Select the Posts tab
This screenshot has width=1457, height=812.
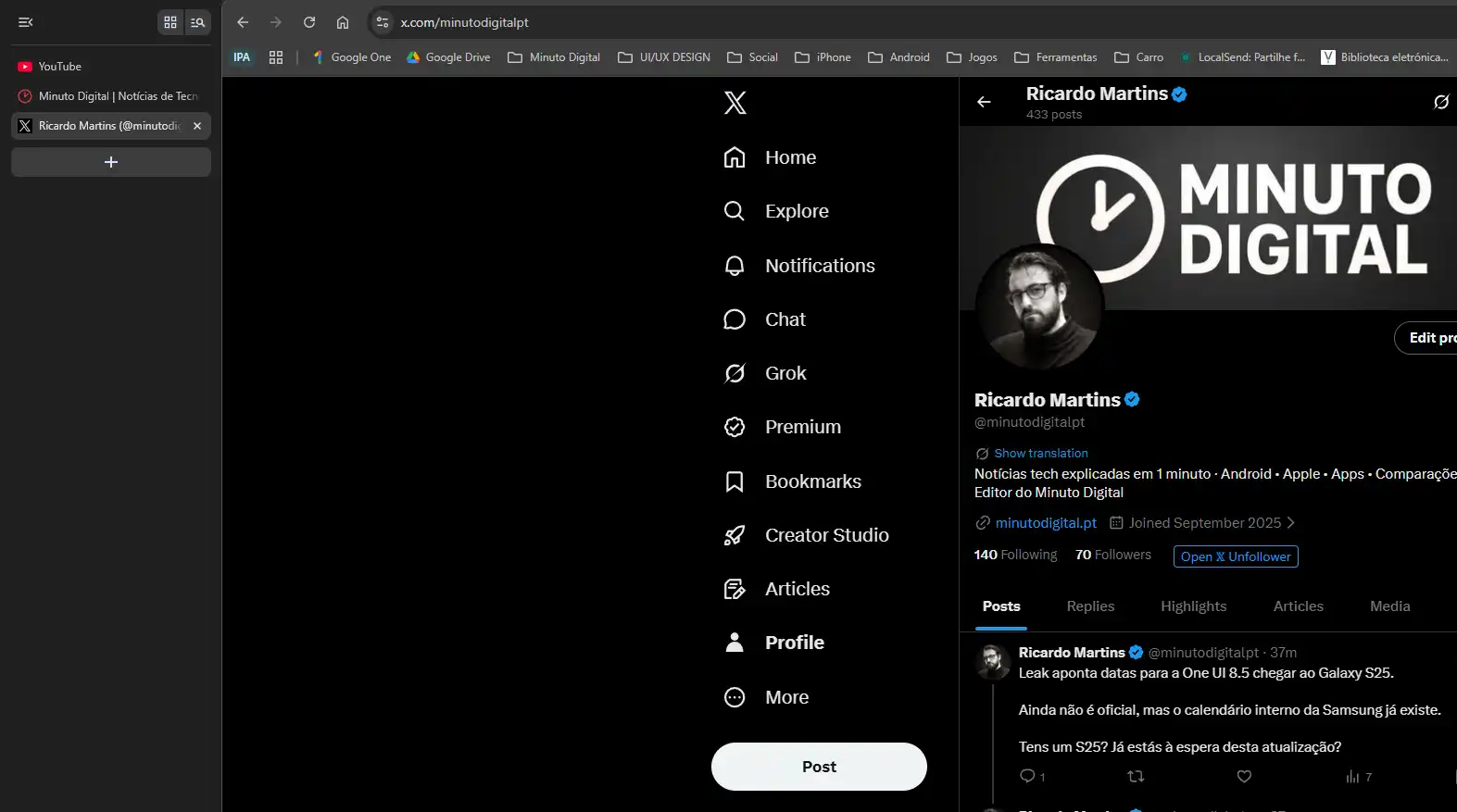[x=1001, y=606]
